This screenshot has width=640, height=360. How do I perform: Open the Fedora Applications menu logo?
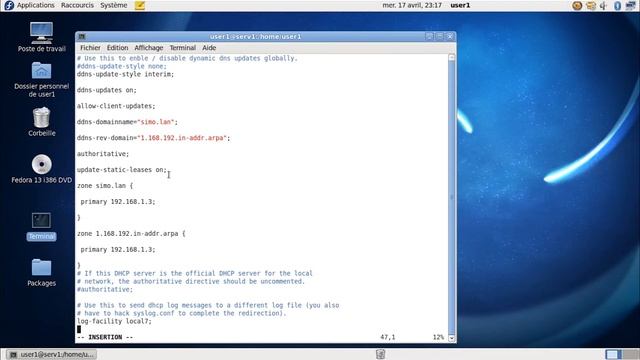pyautogui.click(x=9, y=5)
